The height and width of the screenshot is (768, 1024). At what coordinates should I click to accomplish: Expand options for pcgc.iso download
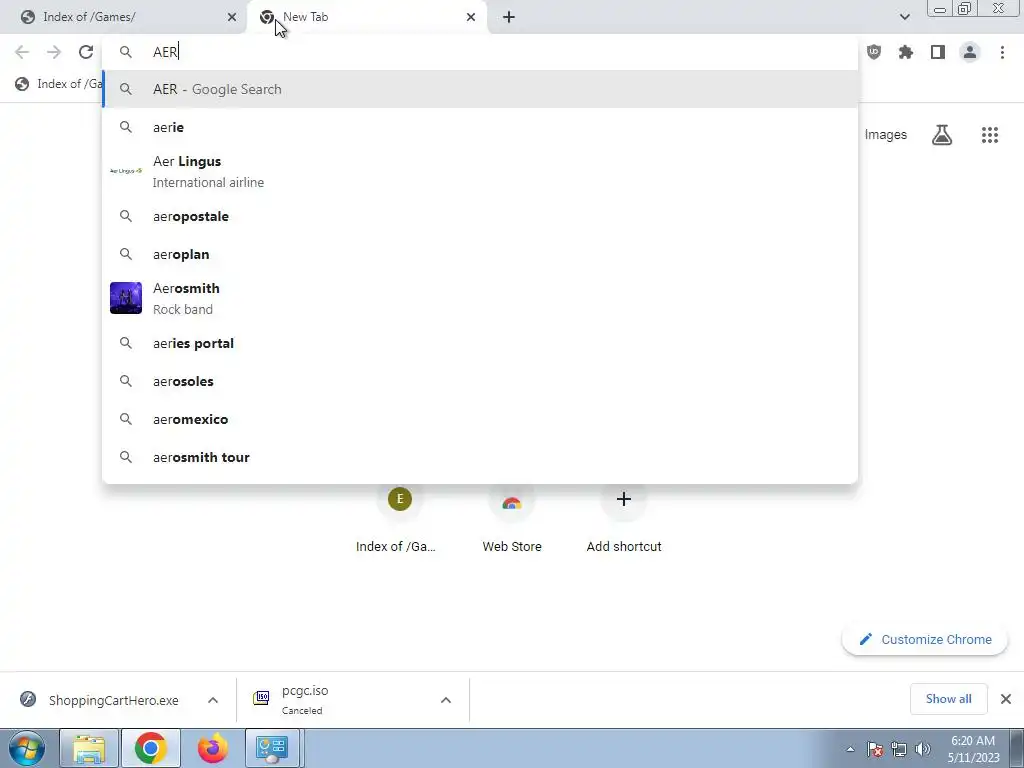[x=446, y=700]
